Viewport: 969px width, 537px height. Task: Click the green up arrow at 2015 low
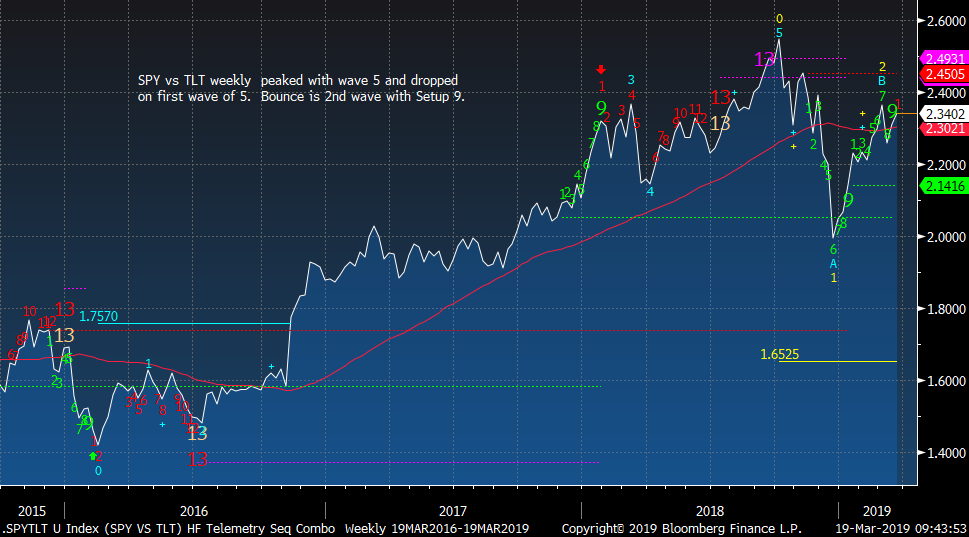click(x=93, y=456)
